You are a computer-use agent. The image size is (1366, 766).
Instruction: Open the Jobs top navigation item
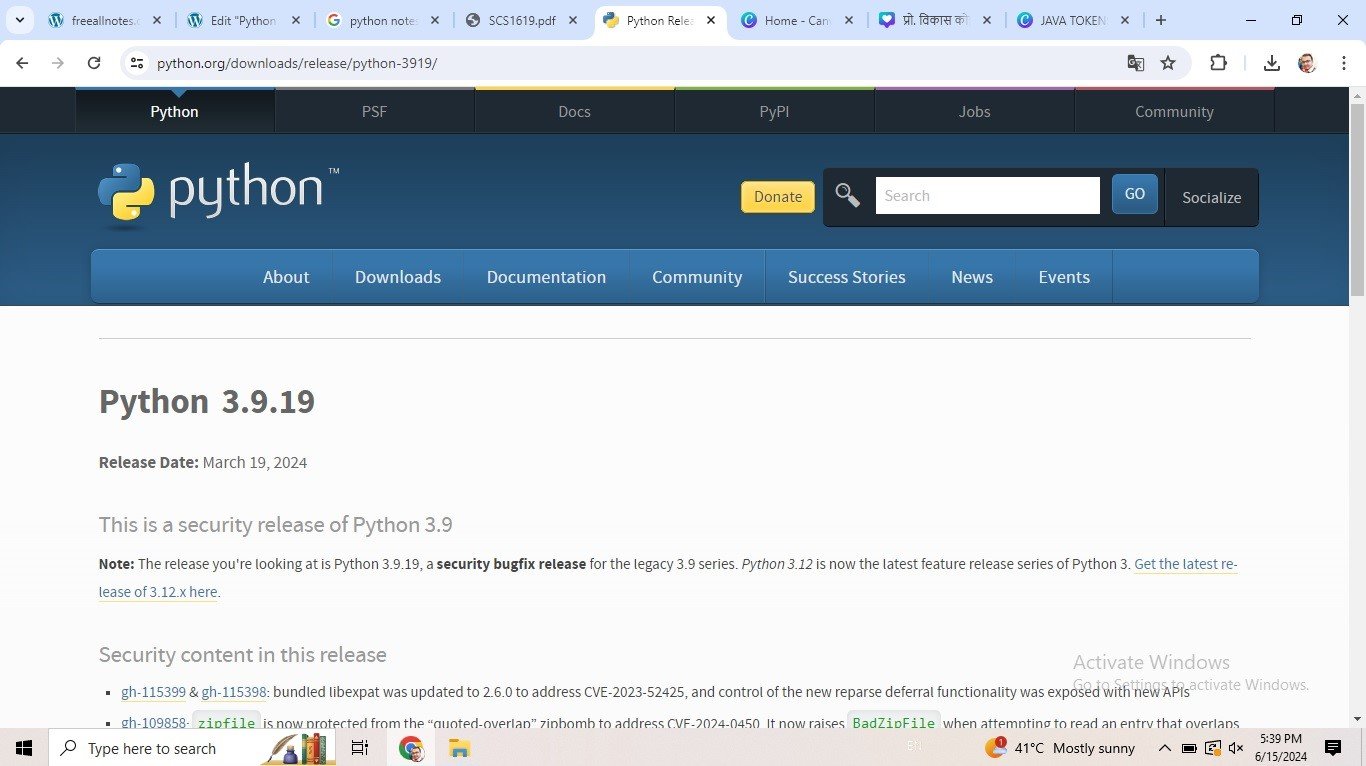(x=975, y=111)
